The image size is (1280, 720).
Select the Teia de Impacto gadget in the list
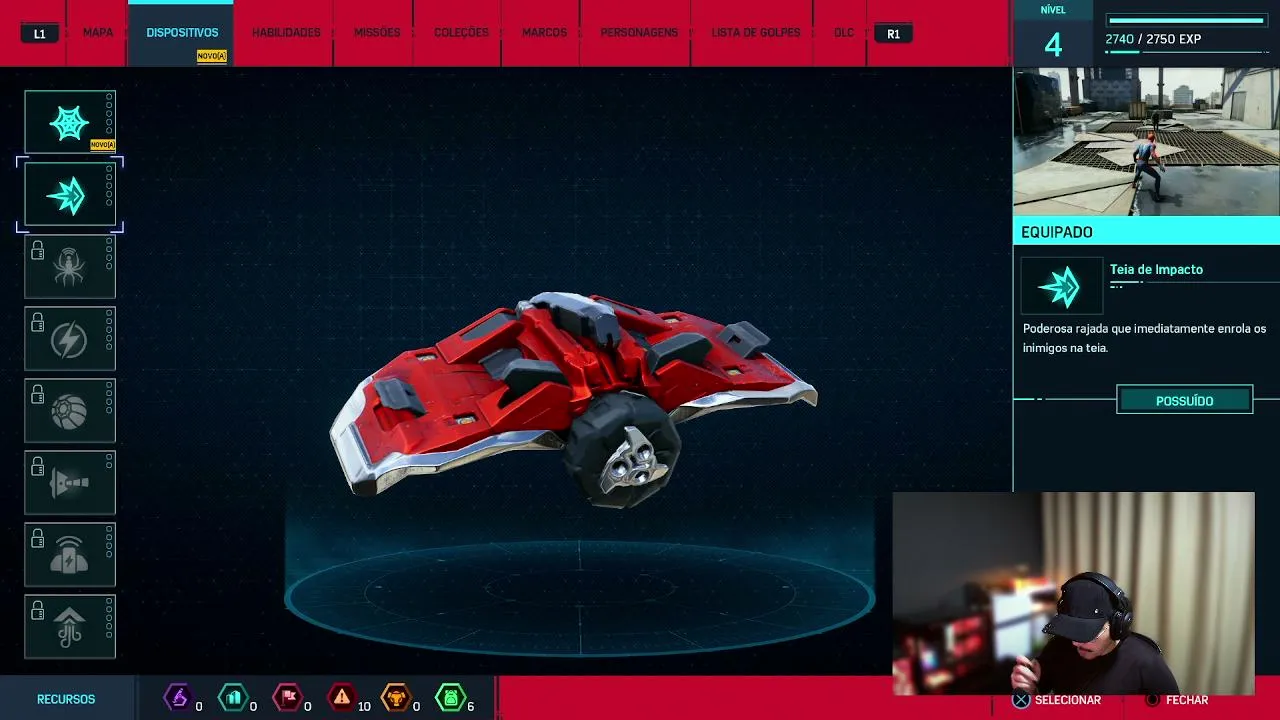[x=70, y=195]
